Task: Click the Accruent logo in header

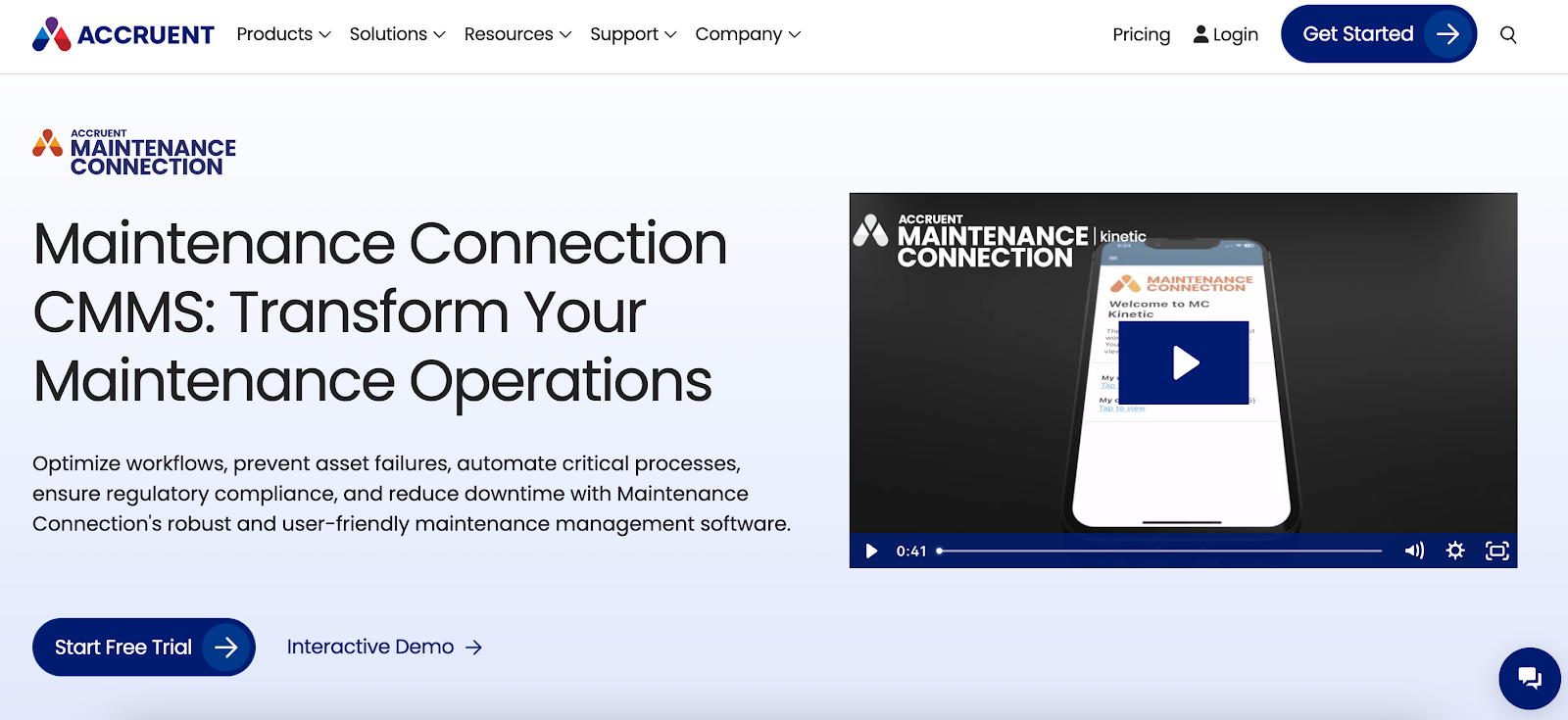Action: 123,34
